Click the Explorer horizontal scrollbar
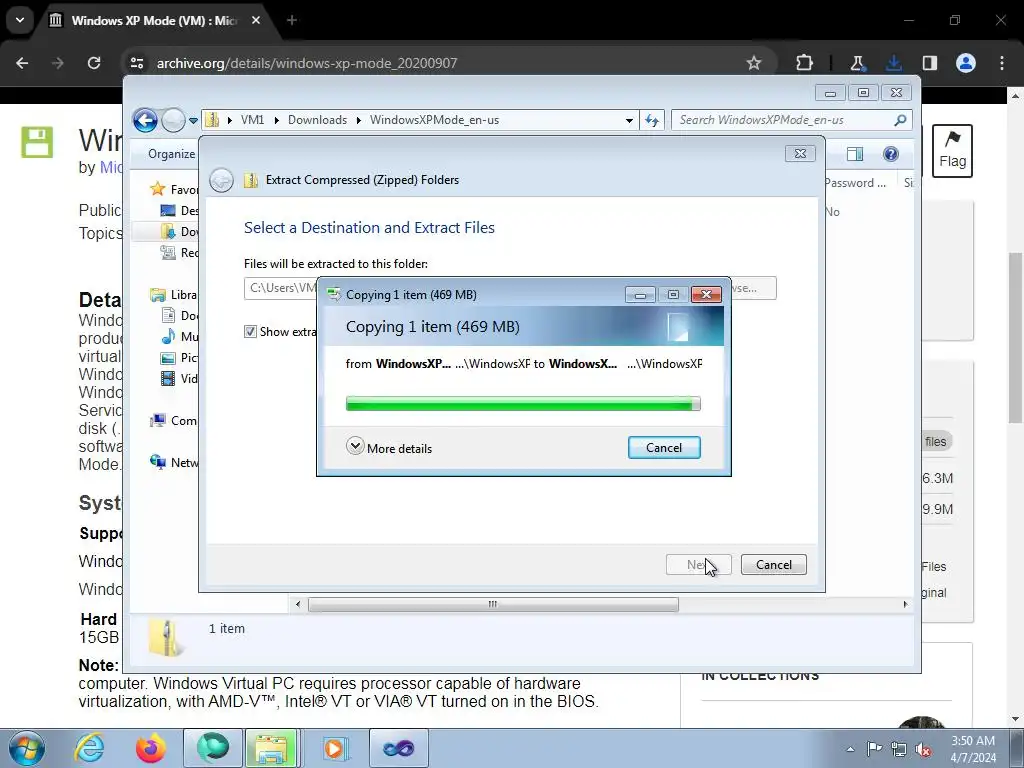The width and height of the screenshot is (1024, 768). [493, 604]
